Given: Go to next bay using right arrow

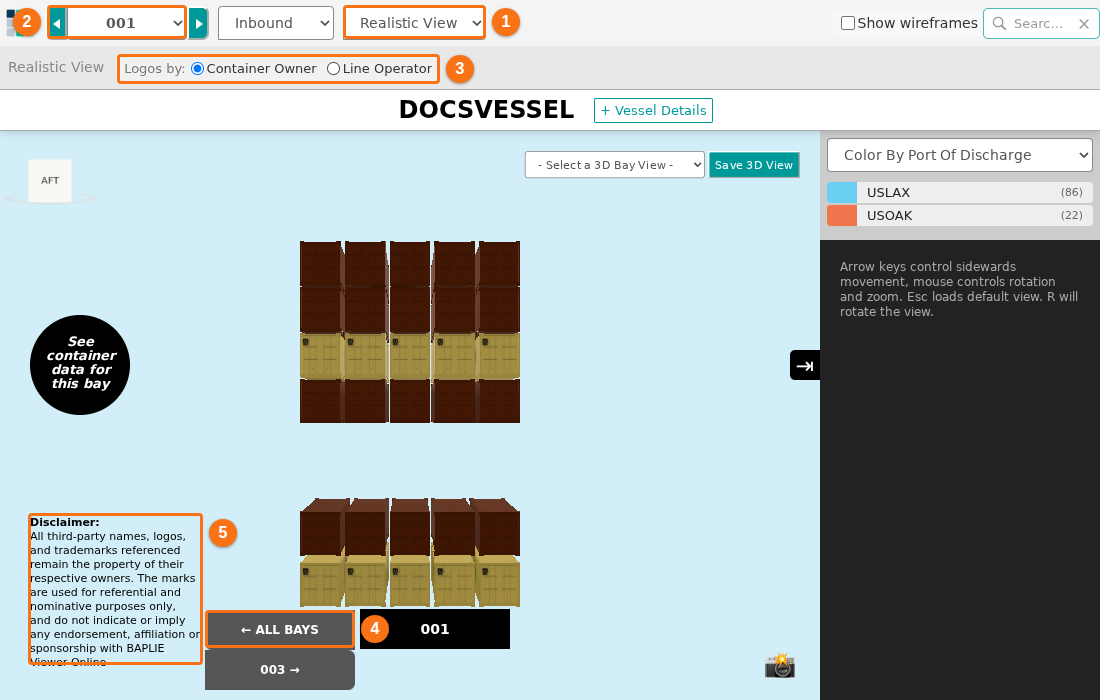Looking at the screenshot, I should (x=199, y=23).
